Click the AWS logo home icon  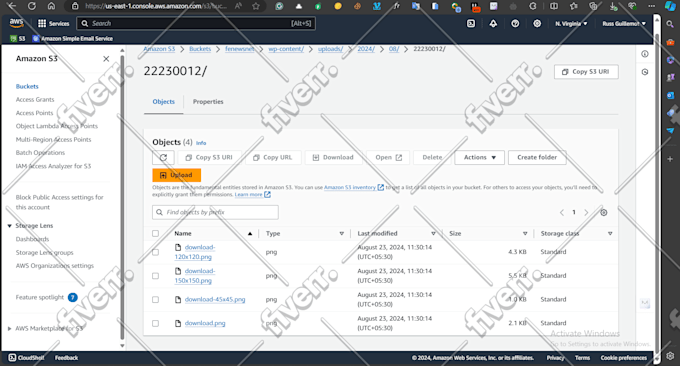click(x=16, y=23)
